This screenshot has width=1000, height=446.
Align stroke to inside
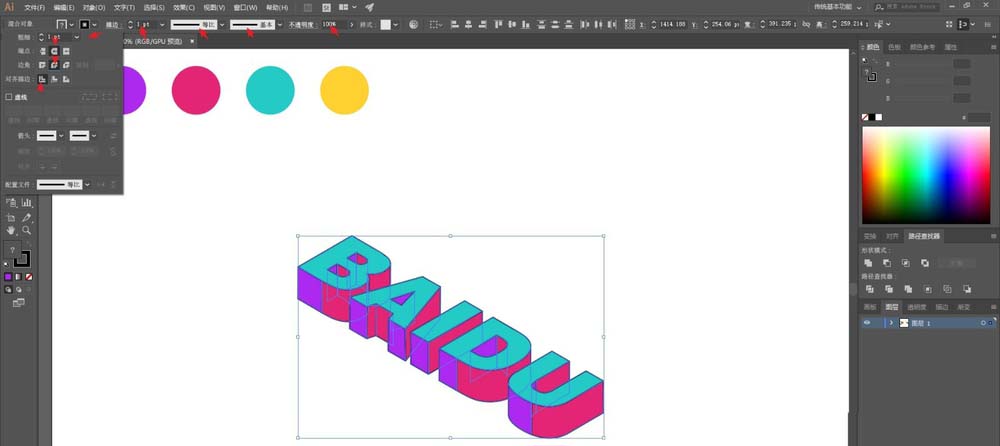point(54,79)
